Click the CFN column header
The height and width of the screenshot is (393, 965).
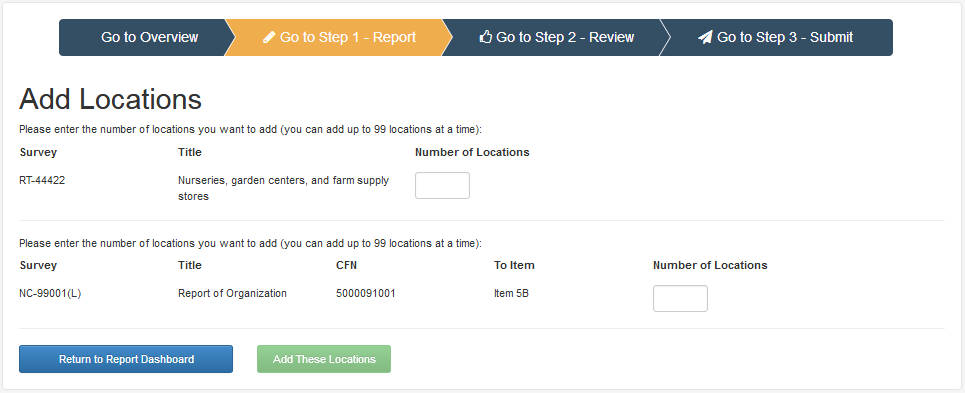346,266
